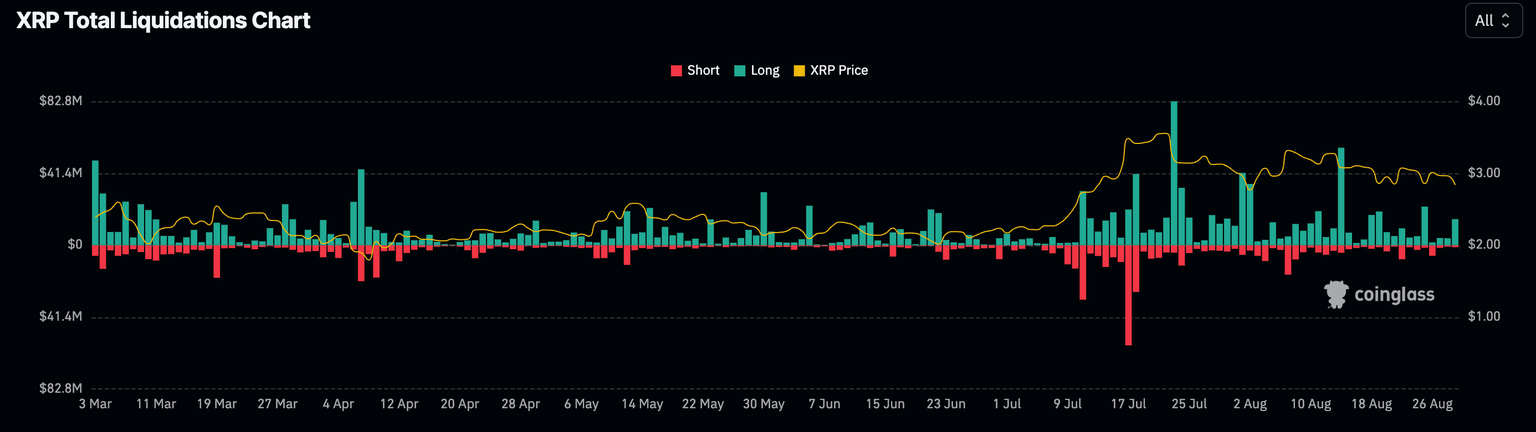Click the XRP Total Liquidations Chart title
This screenshot has width=1536, height=432.
tap(163, 21)
